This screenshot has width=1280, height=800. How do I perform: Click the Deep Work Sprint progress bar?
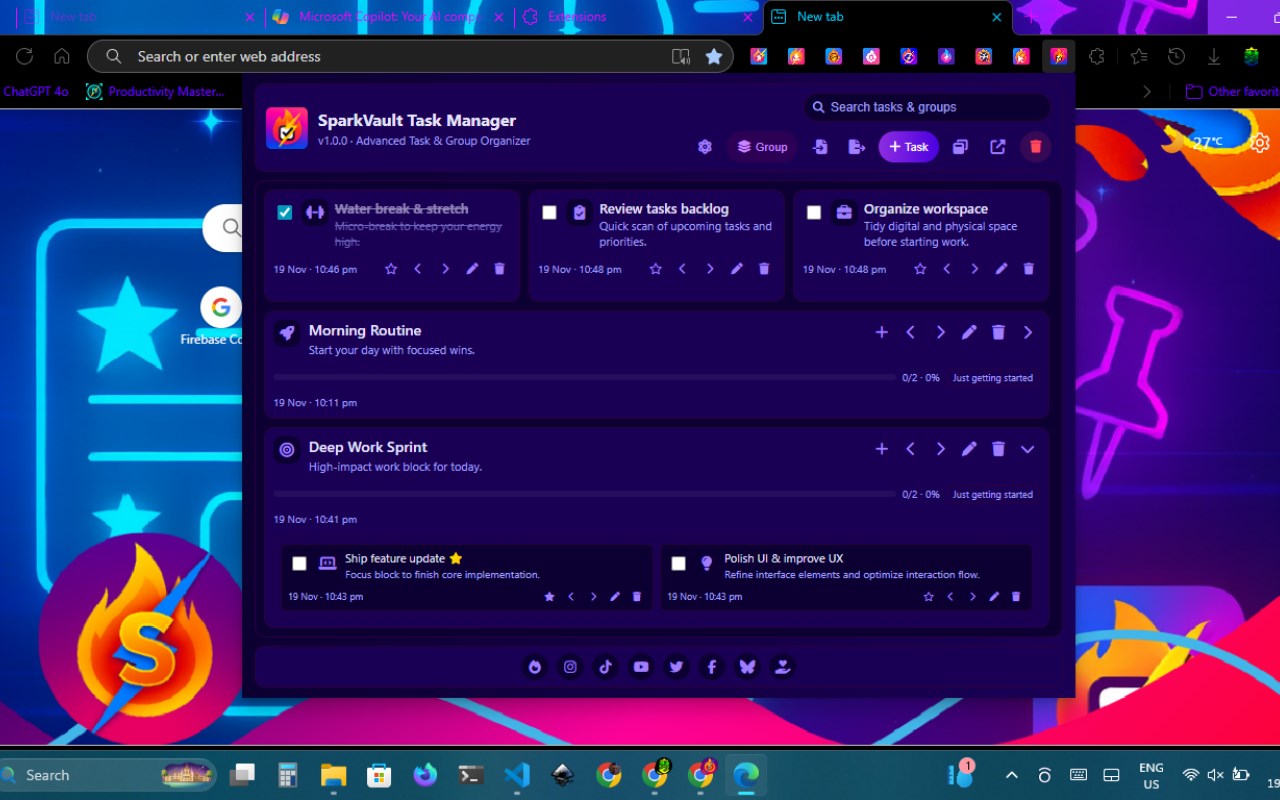(x=585, y=495)
